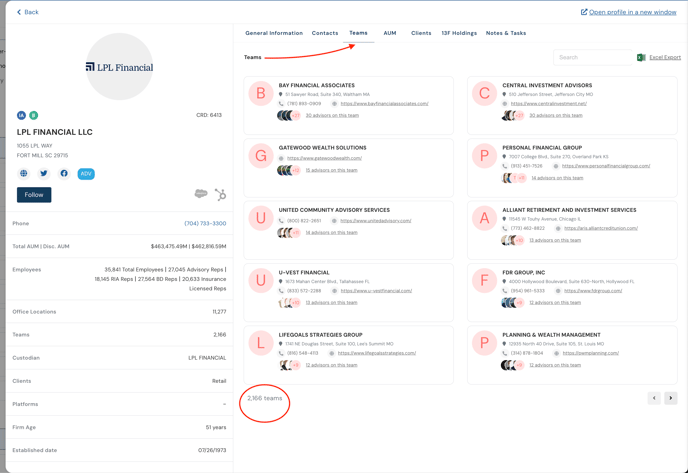
Task: Open Personal Financial Group avatar P
Action: 484,156
